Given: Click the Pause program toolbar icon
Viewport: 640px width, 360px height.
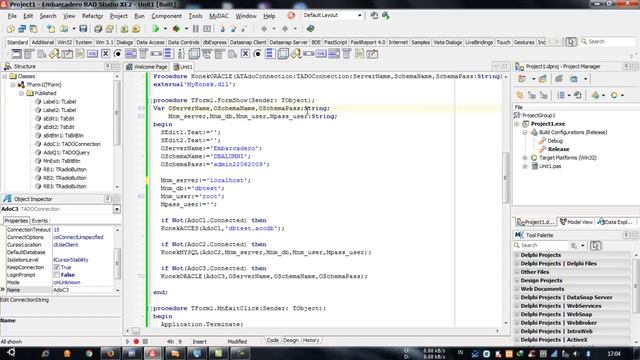Looking at the screenshot, I should 196,29.
